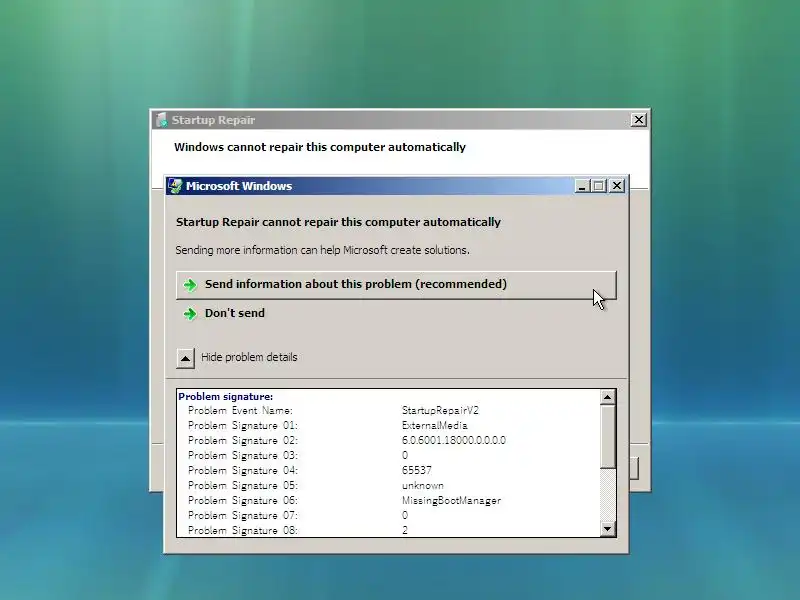This screenshot has height=600, width=800.
Task: Click green arrow beside Don't send
Action: (190, 314)
